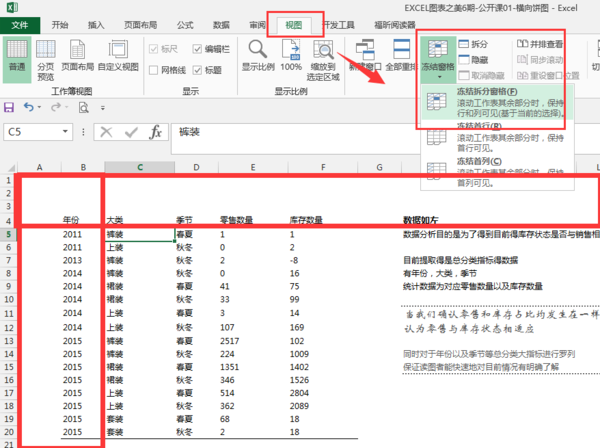Switch to 页面布局 view in workbook views
600x448 pixels.
77,55
